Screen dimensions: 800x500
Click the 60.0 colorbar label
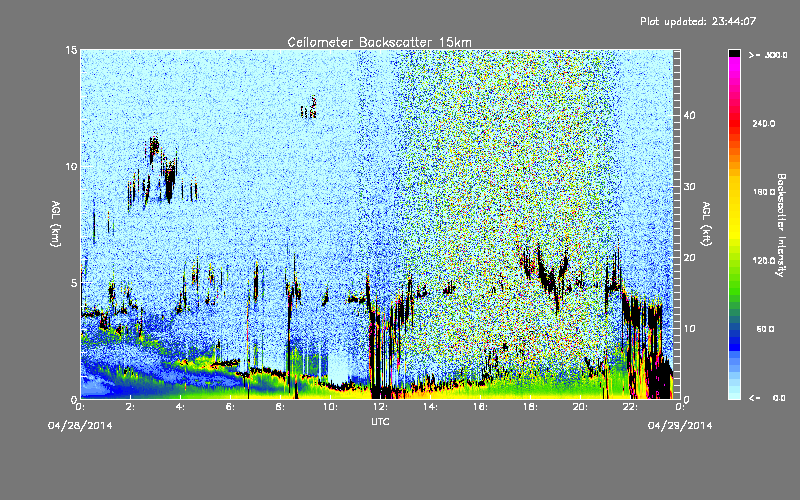(765, 329)
